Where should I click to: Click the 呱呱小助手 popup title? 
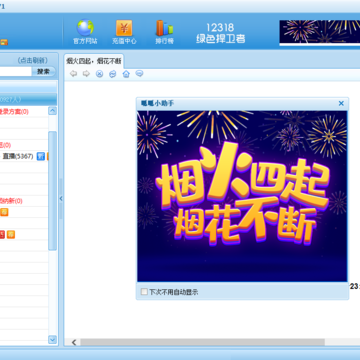(x=157, y=103)
